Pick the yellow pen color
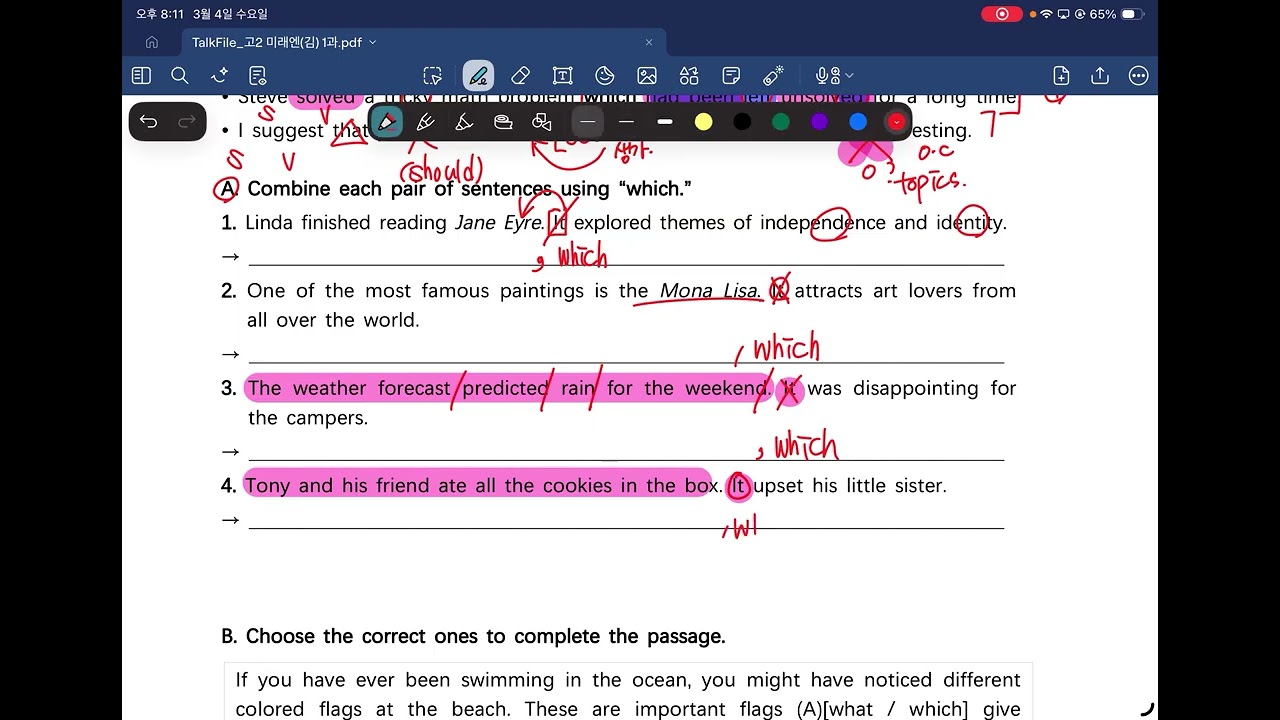 [704, 122]
